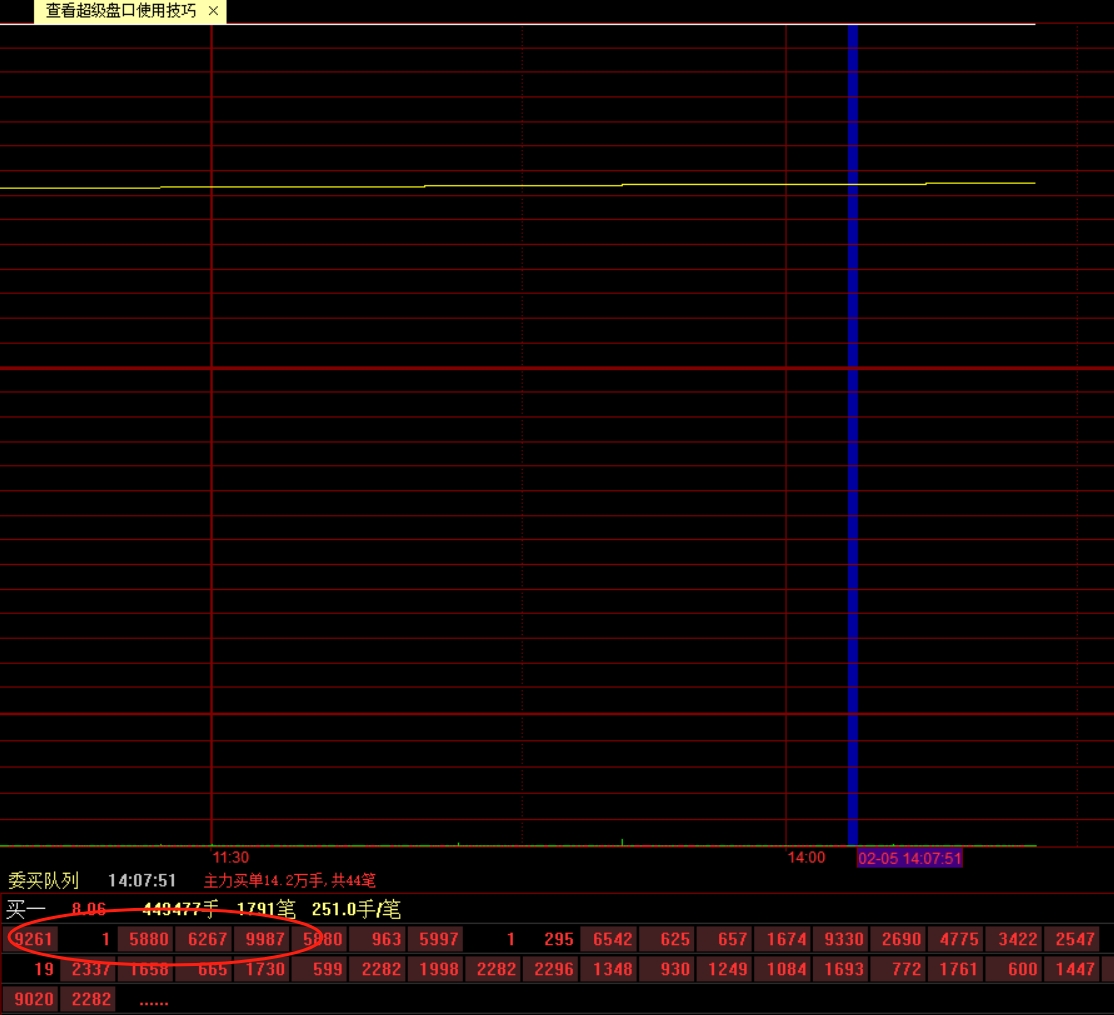1114x1015 pixels.
Task: Select queue cell 5997
Action: tap(436, 939)
